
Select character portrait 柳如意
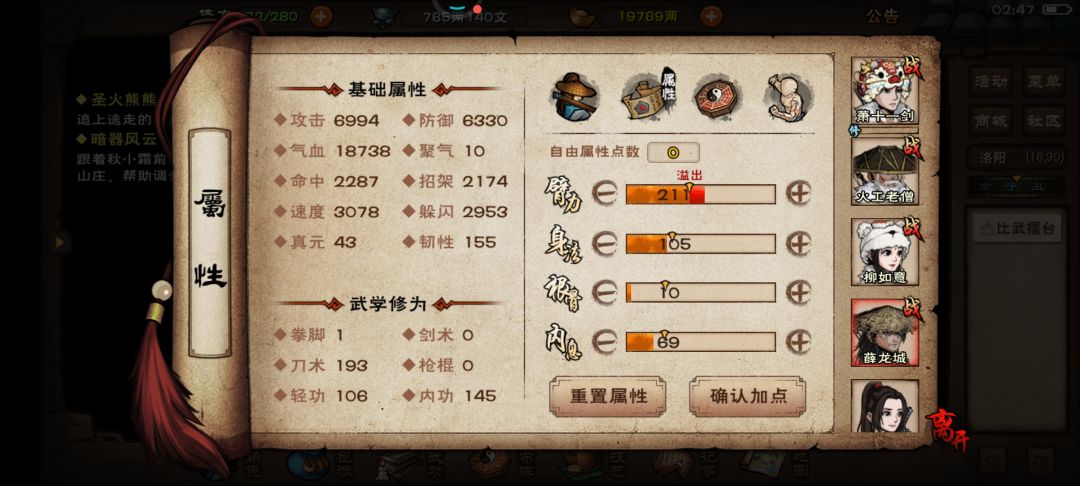click(x=884, y=252)
